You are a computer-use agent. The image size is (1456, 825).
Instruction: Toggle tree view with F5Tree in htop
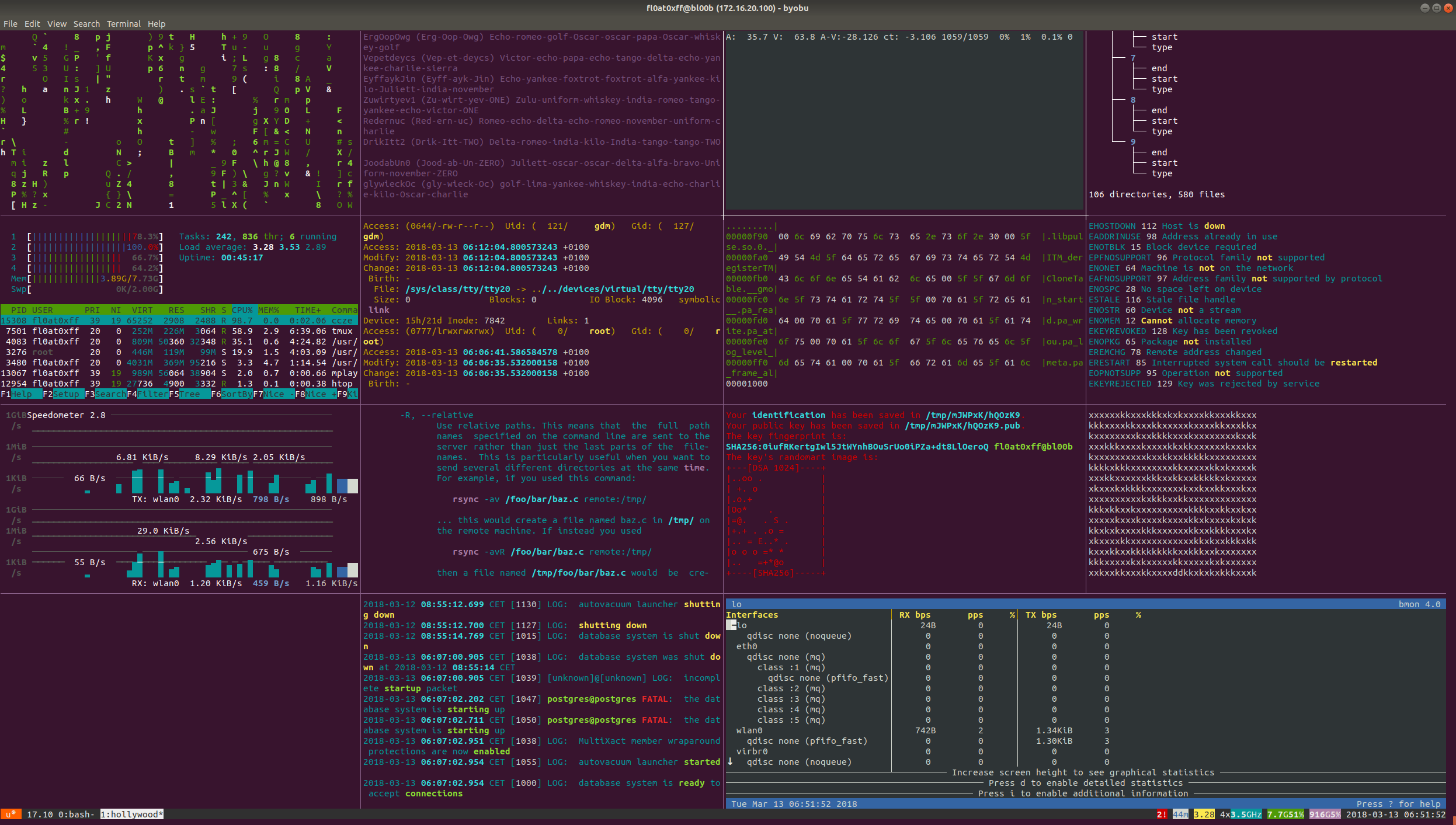(188, 394)
